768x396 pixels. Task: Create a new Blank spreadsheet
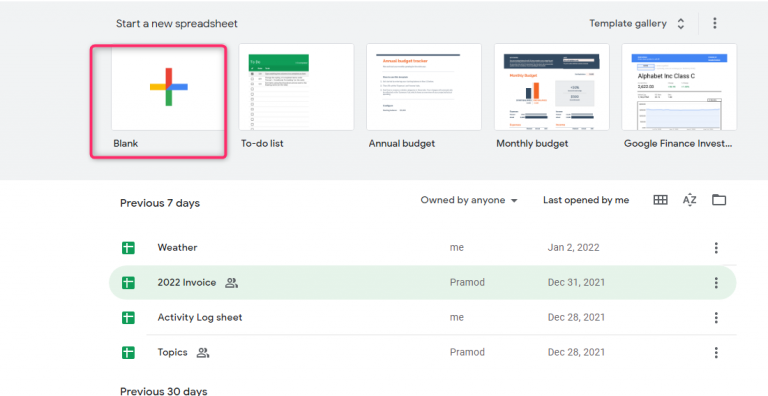168,87
